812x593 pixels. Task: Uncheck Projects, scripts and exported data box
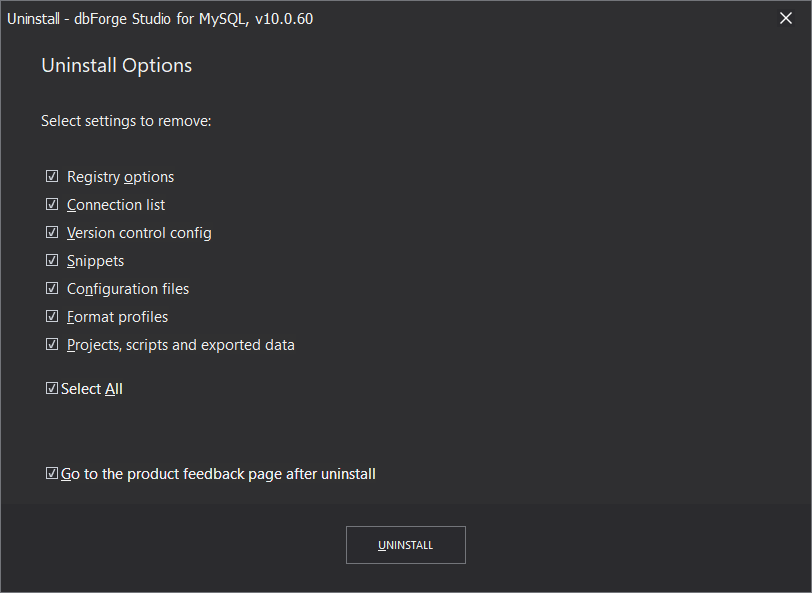(x=52, y=344)
